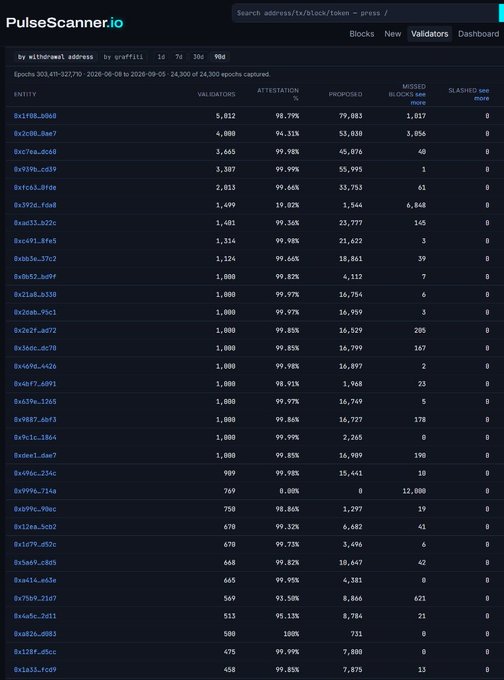This screenshot has width=504, height=680.
Task: Open entity 0x128f…d5cc
Action: click(35, 652)
